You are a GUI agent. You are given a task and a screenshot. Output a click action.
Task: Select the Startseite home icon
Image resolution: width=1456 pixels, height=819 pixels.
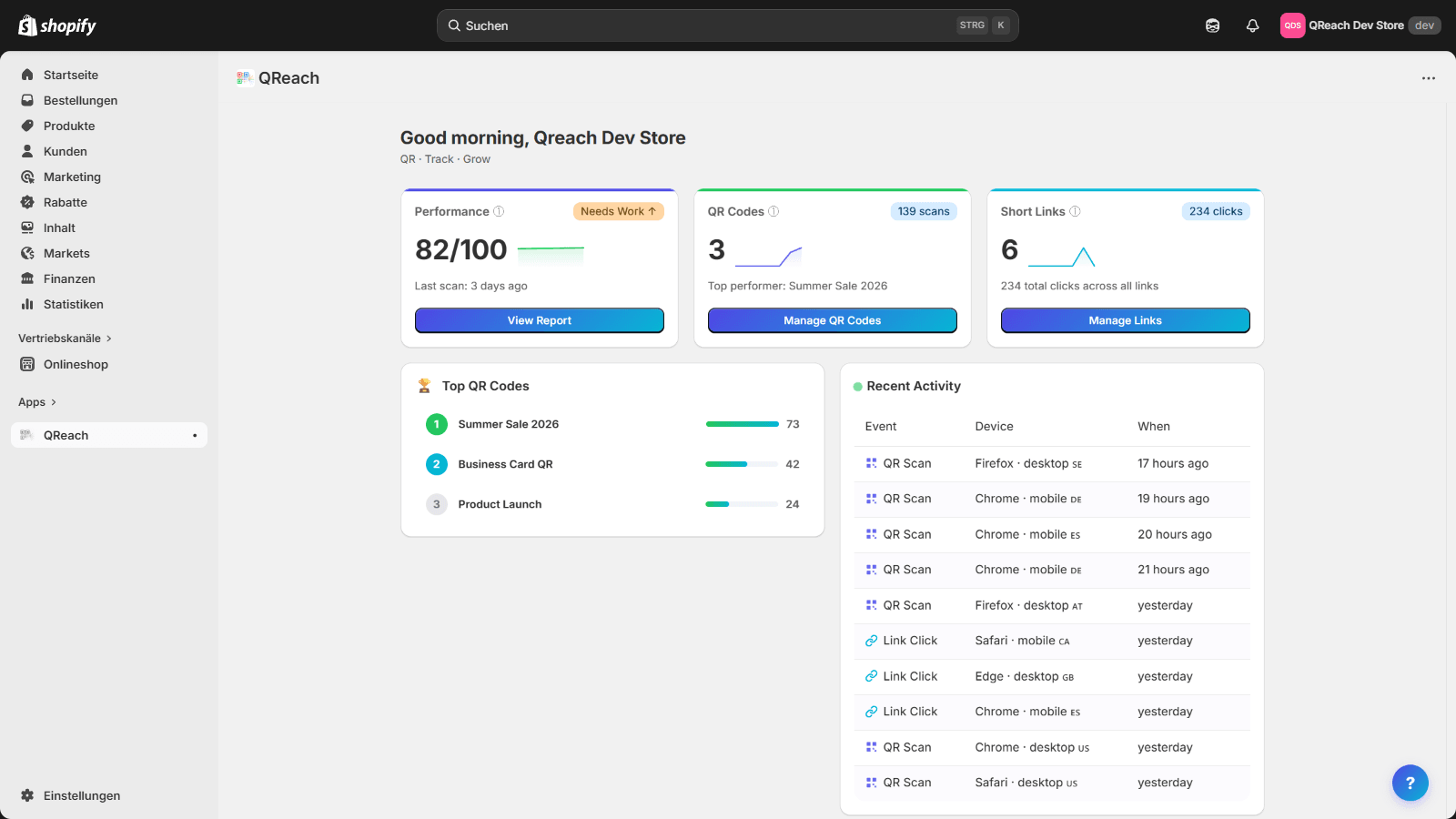click(x=28, y=75)
